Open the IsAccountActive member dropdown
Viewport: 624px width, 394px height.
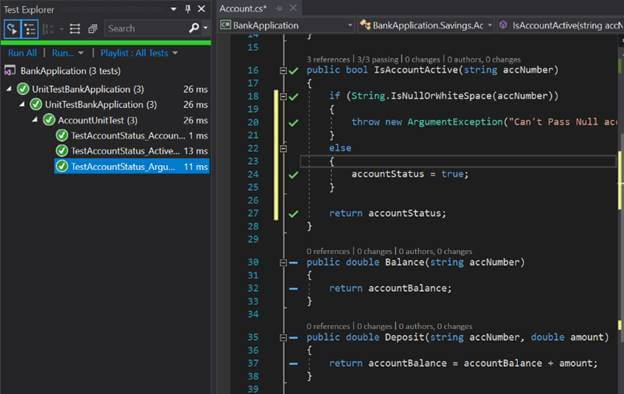tap(560, 25)
